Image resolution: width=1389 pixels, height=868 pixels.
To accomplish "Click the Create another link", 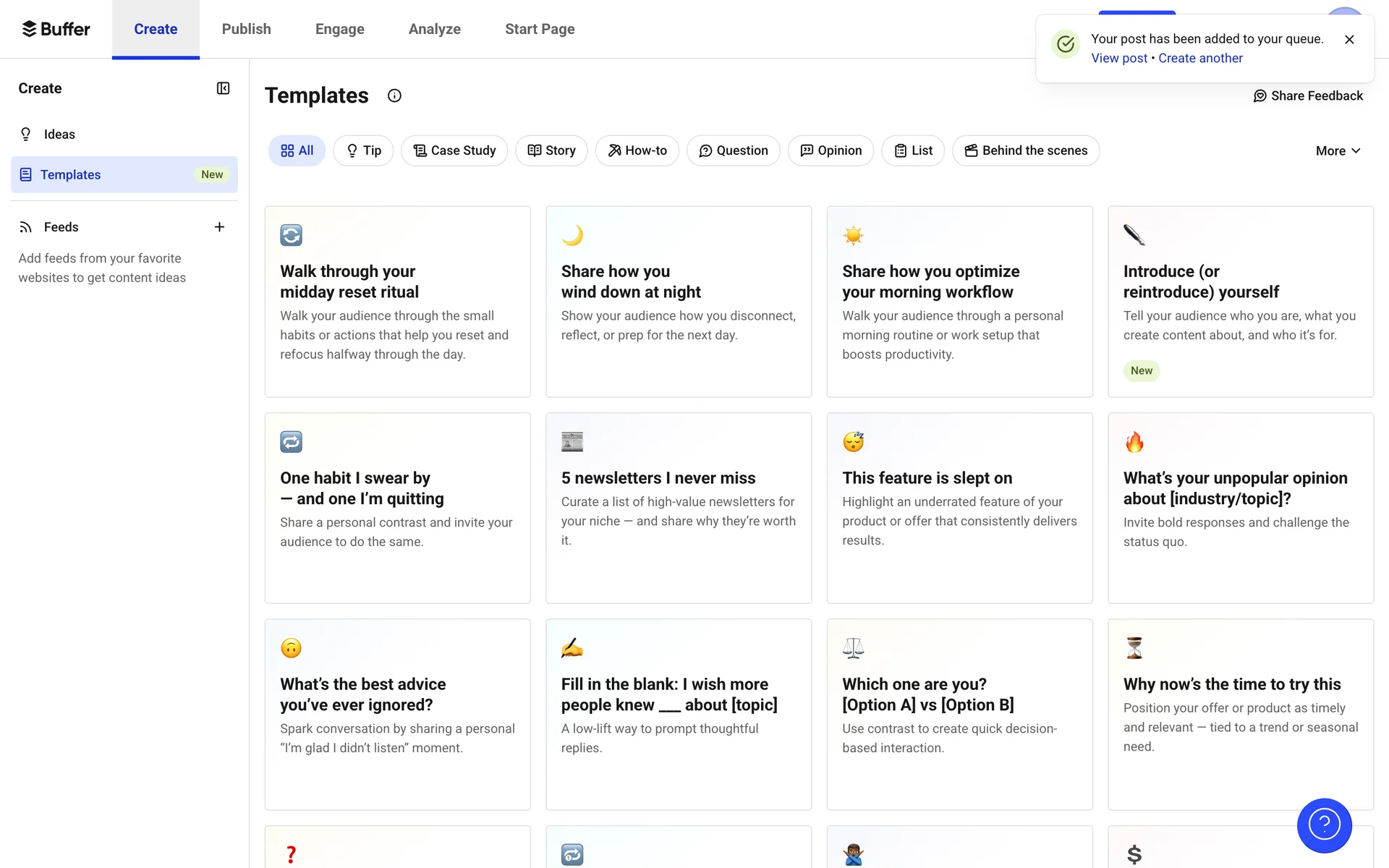I will (x=1200, y=58).
